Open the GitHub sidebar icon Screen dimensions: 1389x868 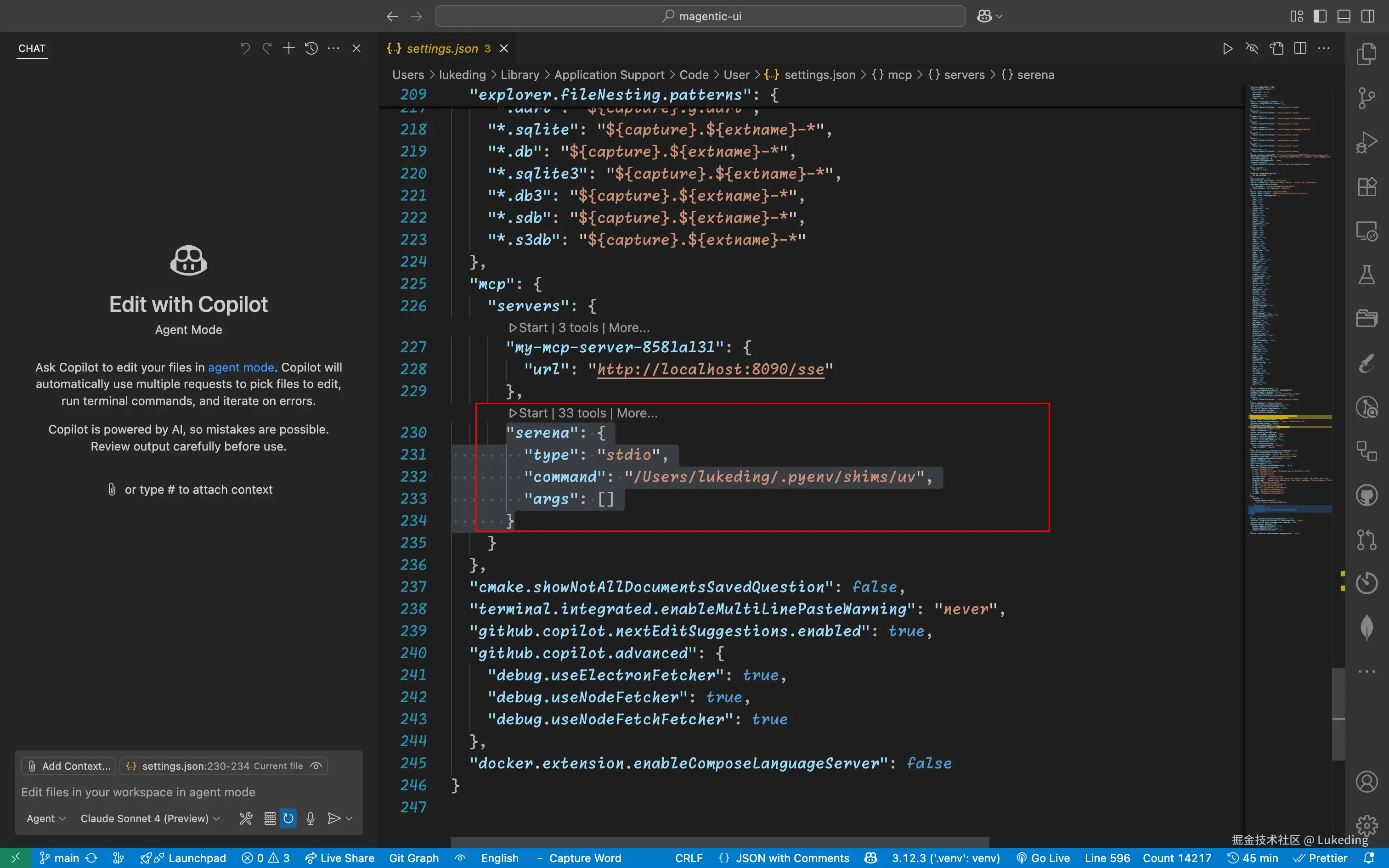pos(1366,495)
